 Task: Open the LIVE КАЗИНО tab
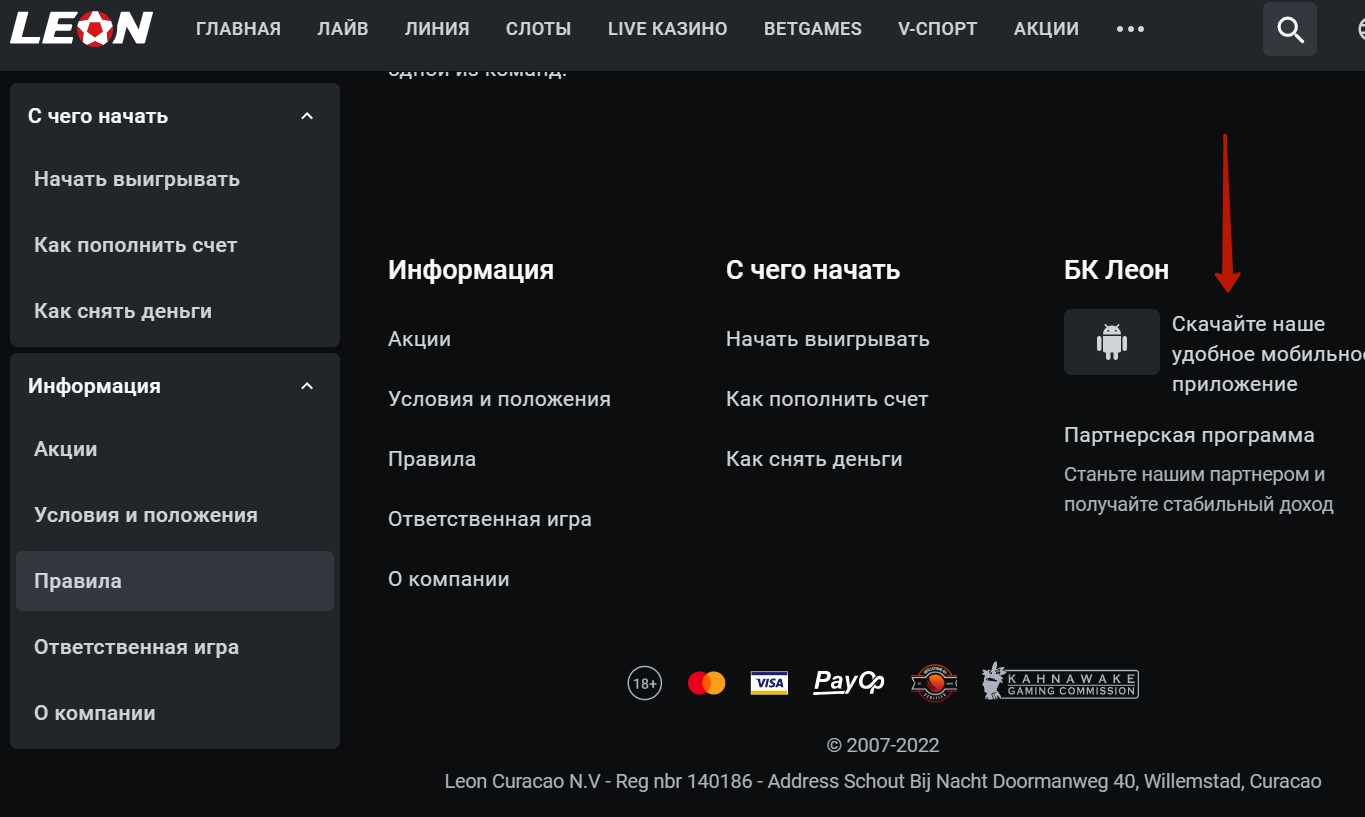click(666, 28)
